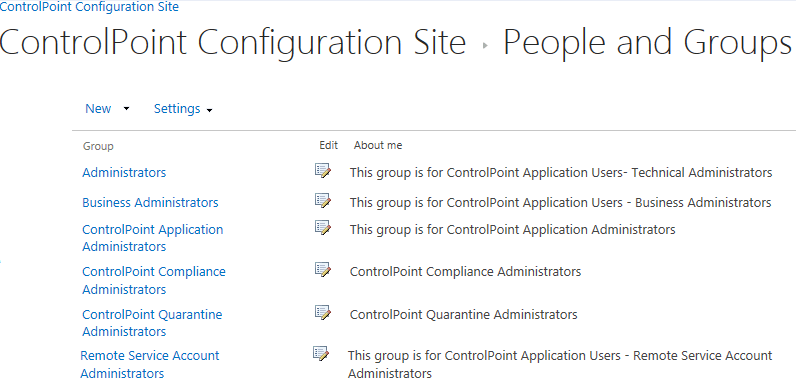Click the small ControlPoint Configuration Site breadcrumb
796x387 pixels.
coord(89,7)
